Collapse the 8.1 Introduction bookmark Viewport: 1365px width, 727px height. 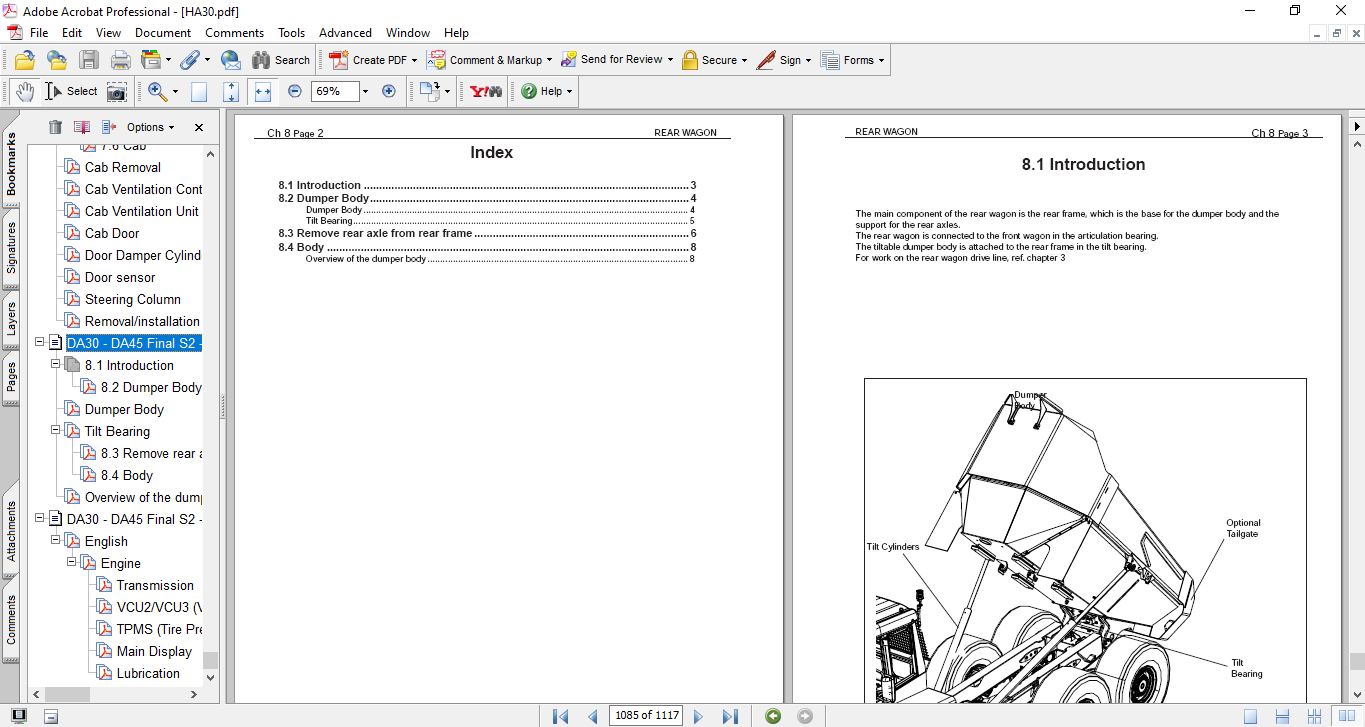56,365
